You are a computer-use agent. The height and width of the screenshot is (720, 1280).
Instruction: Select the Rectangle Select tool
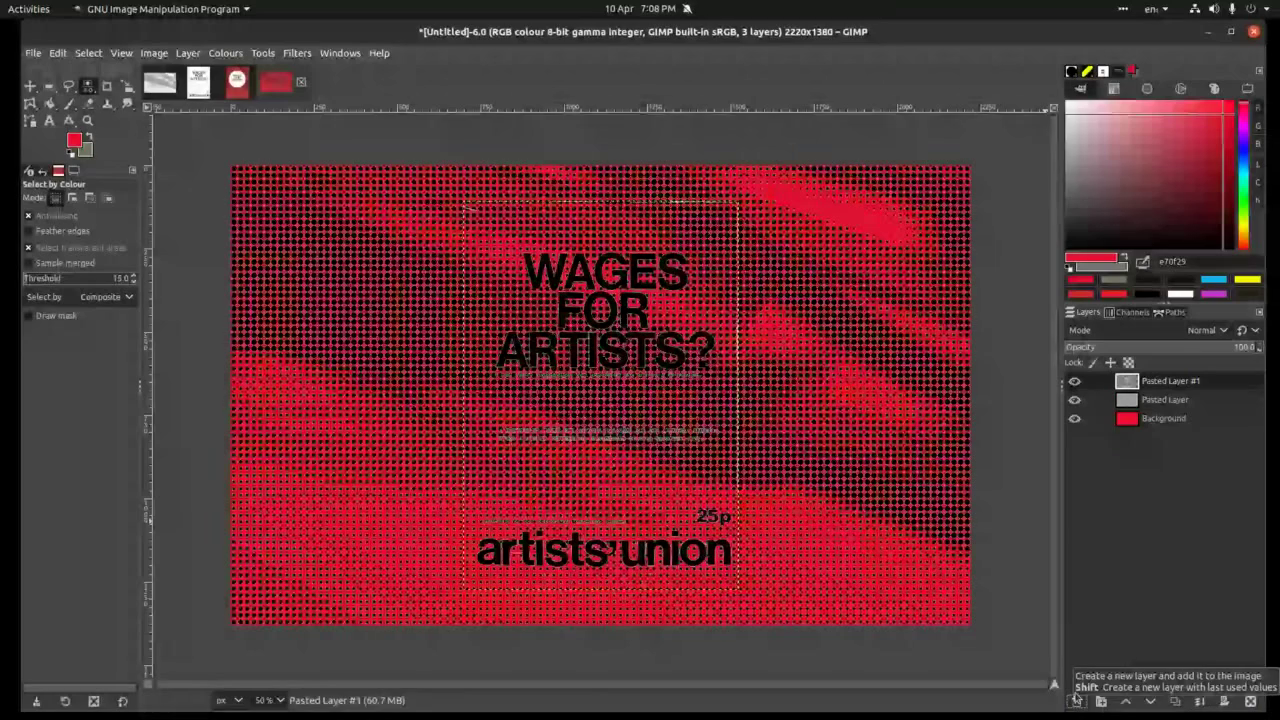pyautogui.click(x=49, y=86)
